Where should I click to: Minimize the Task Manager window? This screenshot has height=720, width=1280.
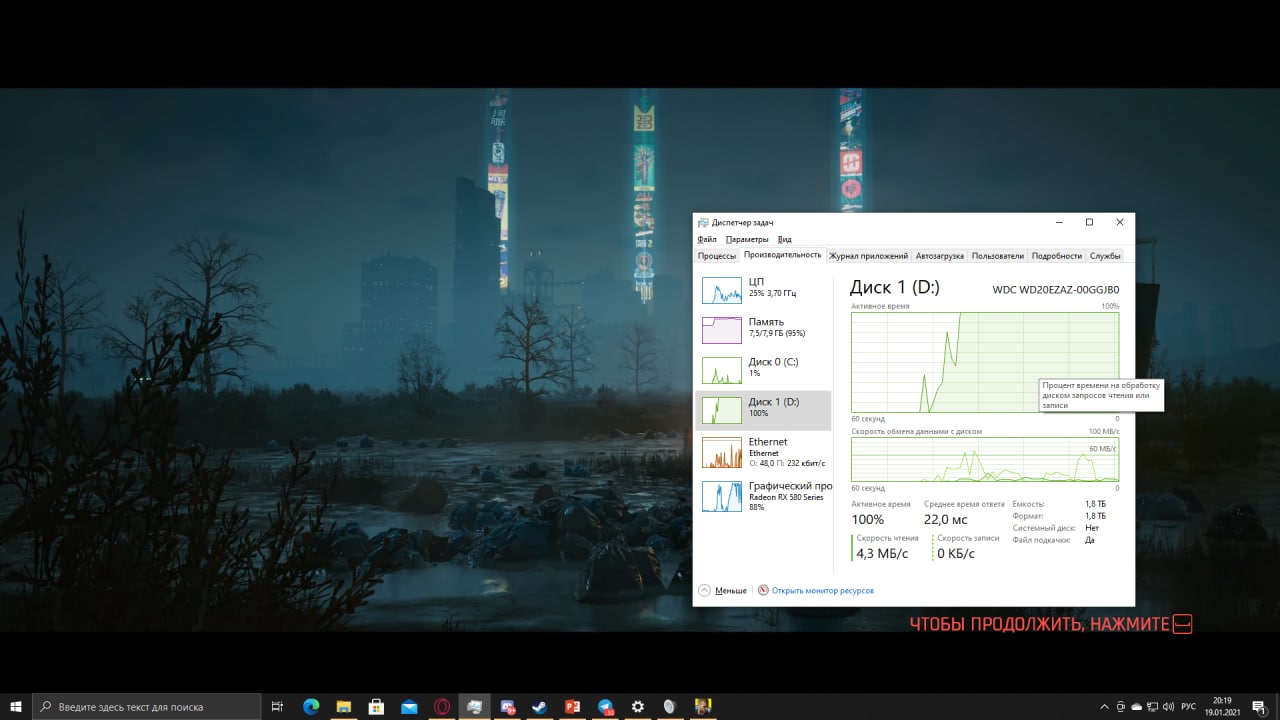pyautogui.click(x=1059, y=222)
